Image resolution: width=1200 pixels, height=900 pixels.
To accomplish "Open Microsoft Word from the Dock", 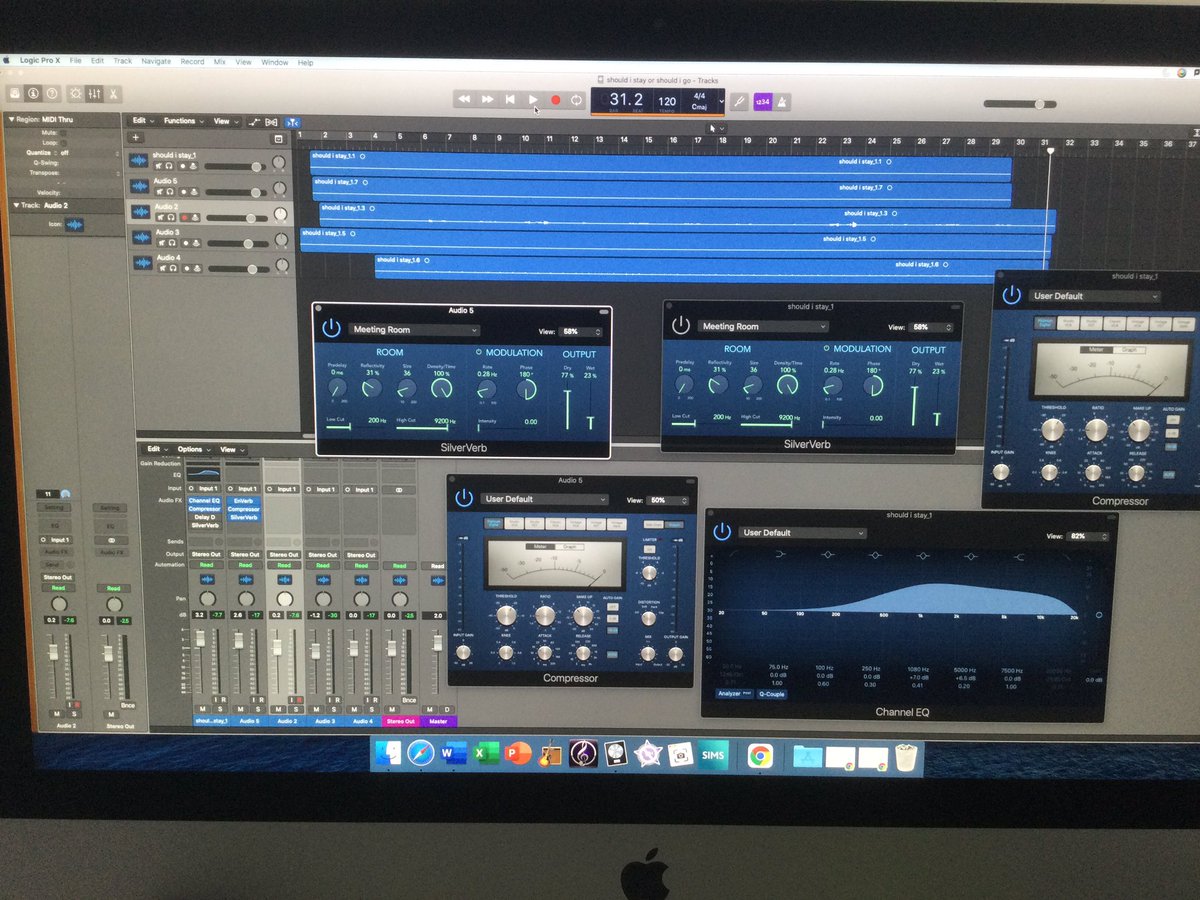I will click(454, 755).
